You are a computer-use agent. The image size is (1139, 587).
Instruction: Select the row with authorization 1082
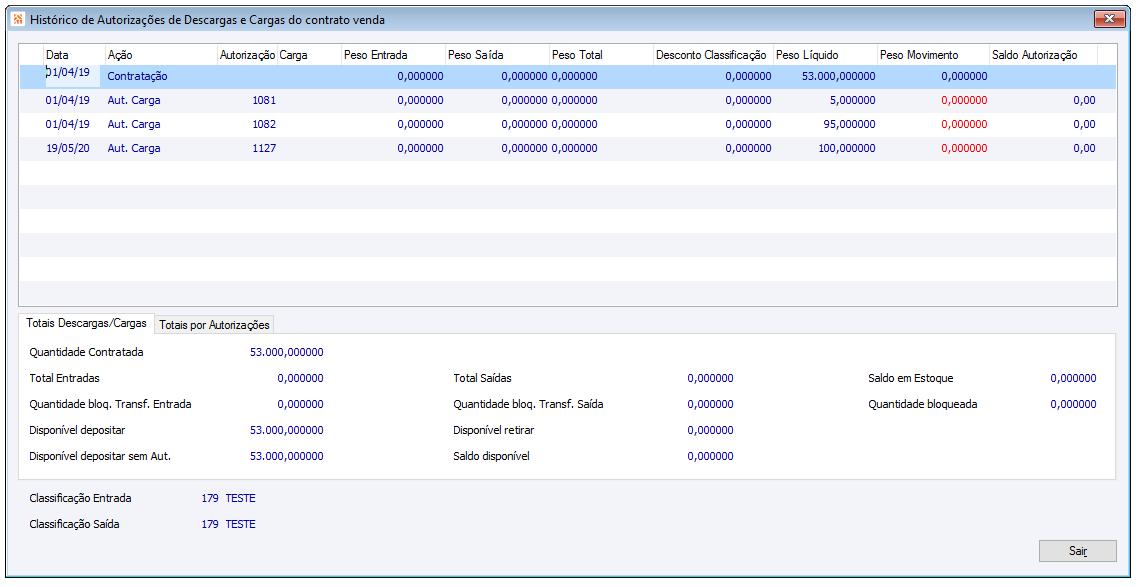264,125
